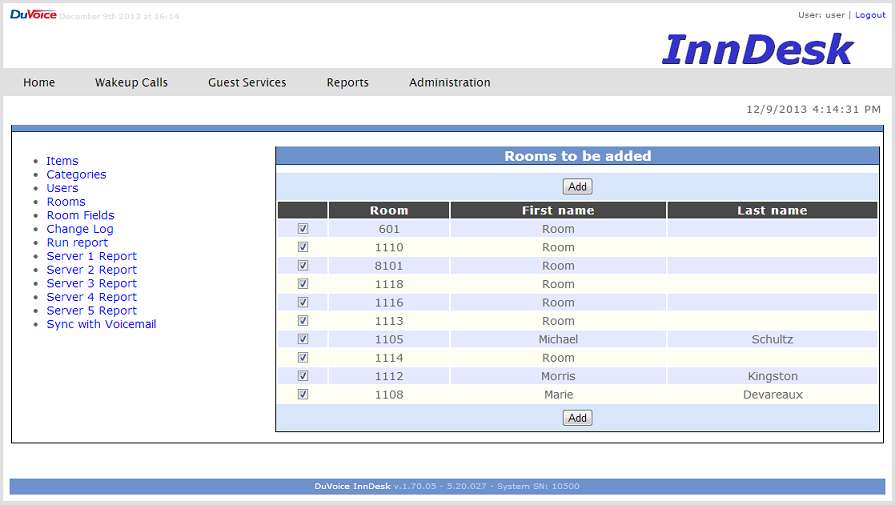Click room number 1110 cell
Screen dimensions: 895x505
pyautogui.click(x=389, y=247)
